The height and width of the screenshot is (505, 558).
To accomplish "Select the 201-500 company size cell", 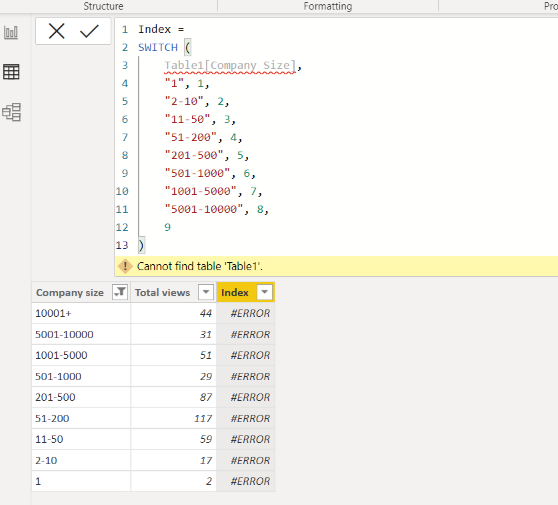I will (x=81, y=397).
